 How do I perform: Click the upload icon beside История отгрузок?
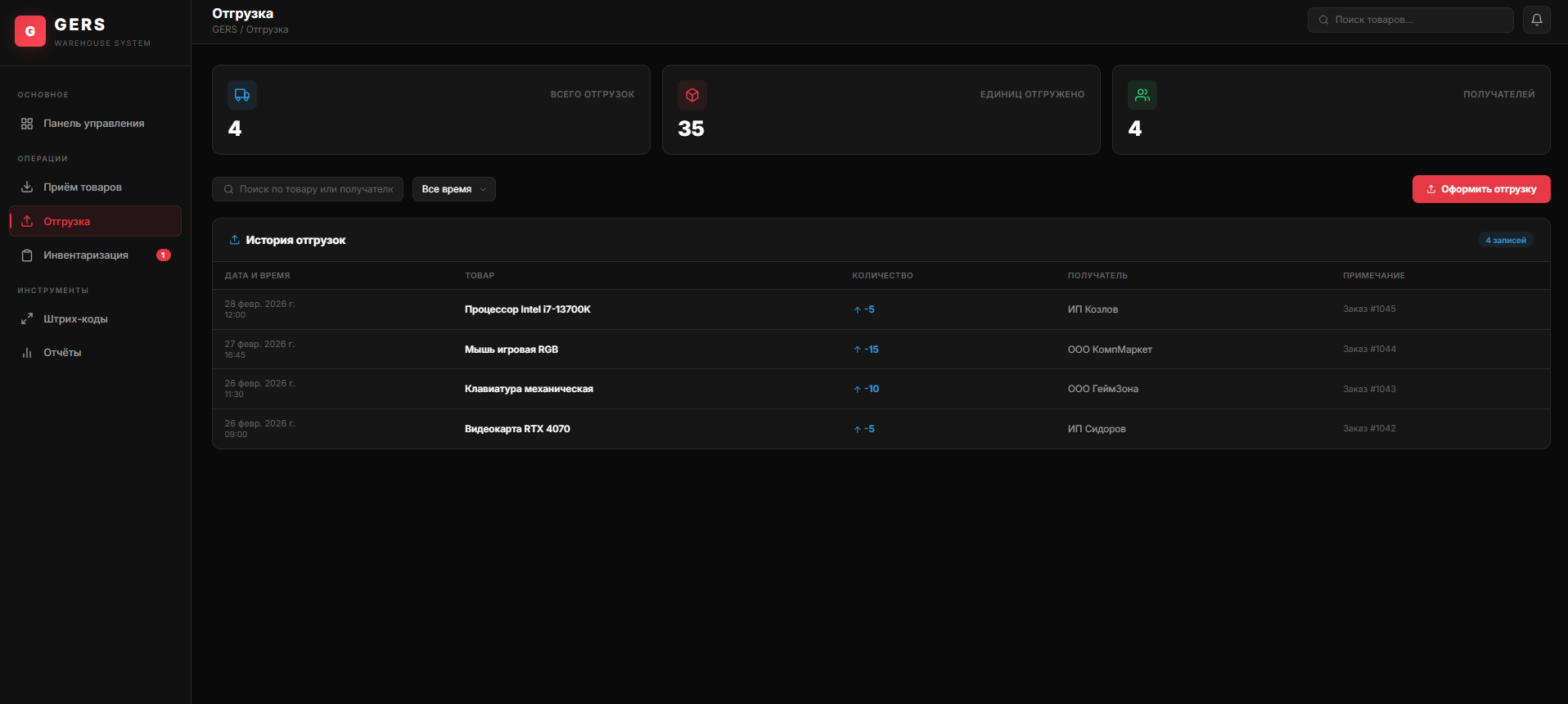click(234, 240)
